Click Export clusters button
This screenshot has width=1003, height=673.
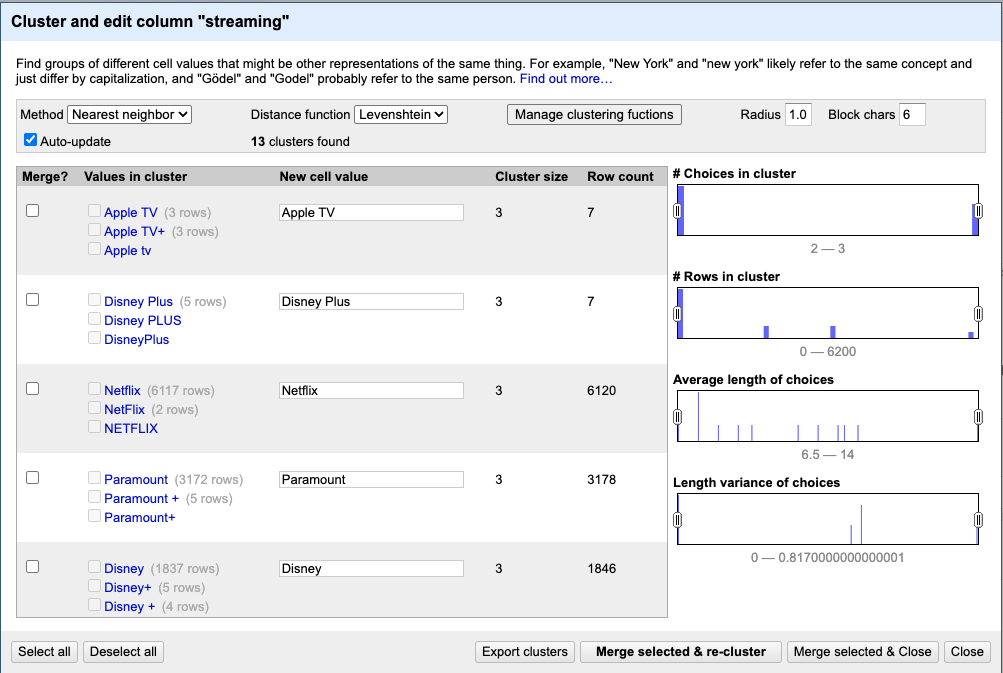pyautogui.click(x=525, y=652)
